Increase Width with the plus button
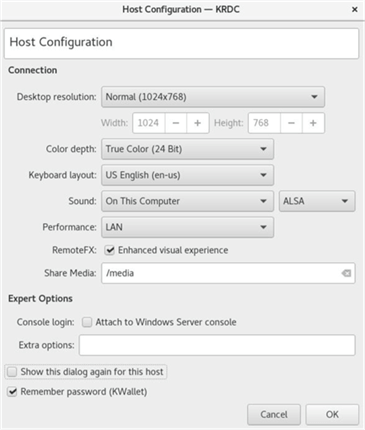Image resolution: width=365 pixels, height=430 pixels. pos(198,123)
